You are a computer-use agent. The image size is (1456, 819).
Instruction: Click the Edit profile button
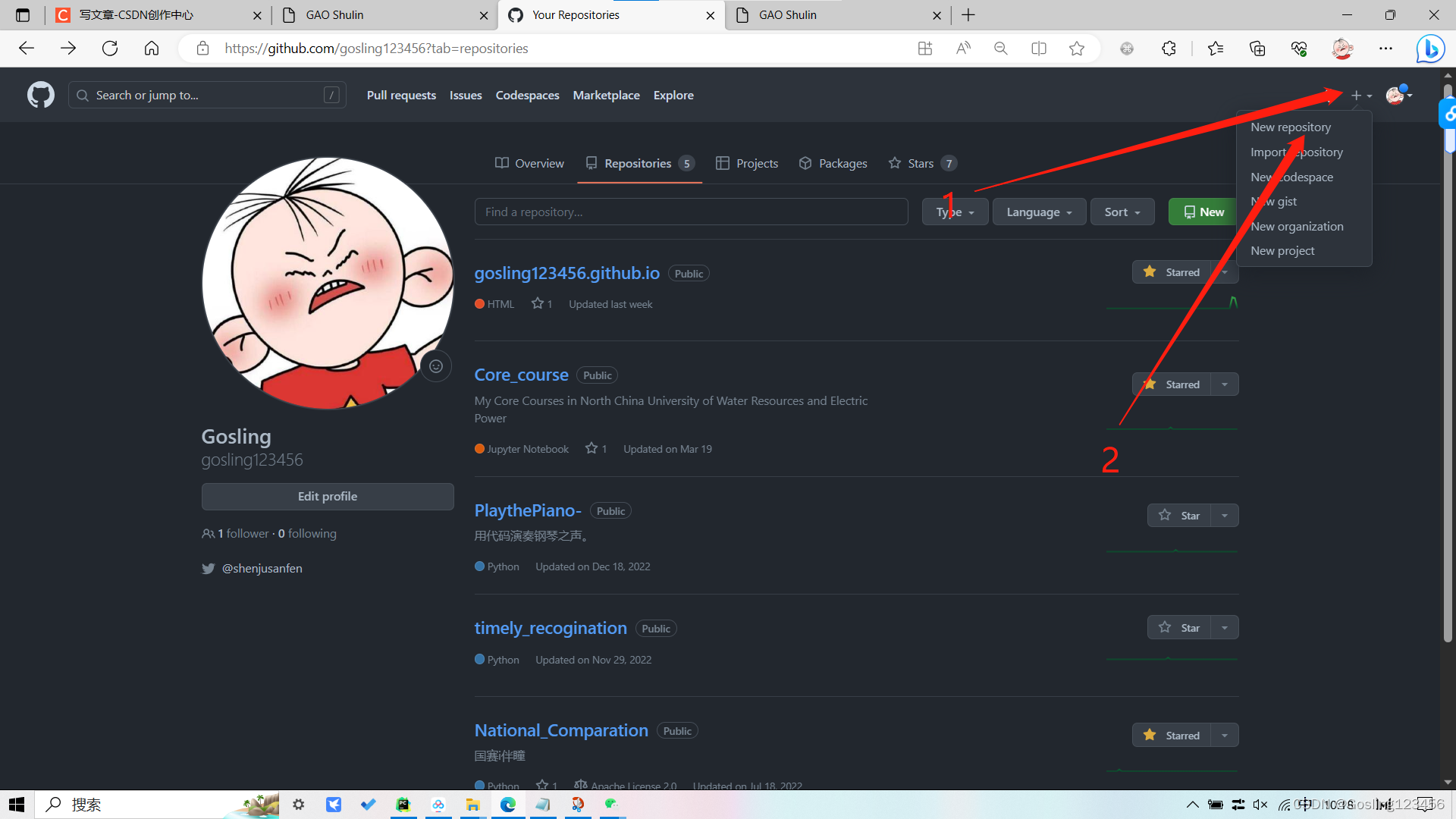click(328, 497)
